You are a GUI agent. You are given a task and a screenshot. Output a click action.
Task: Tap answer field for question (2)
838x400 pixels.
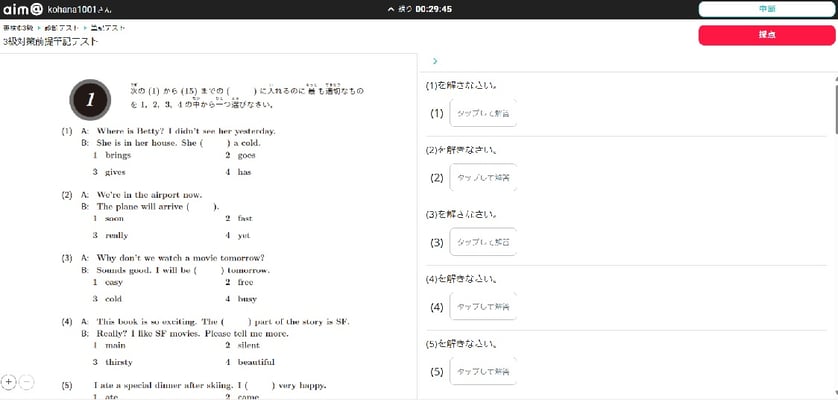point(483,178)
